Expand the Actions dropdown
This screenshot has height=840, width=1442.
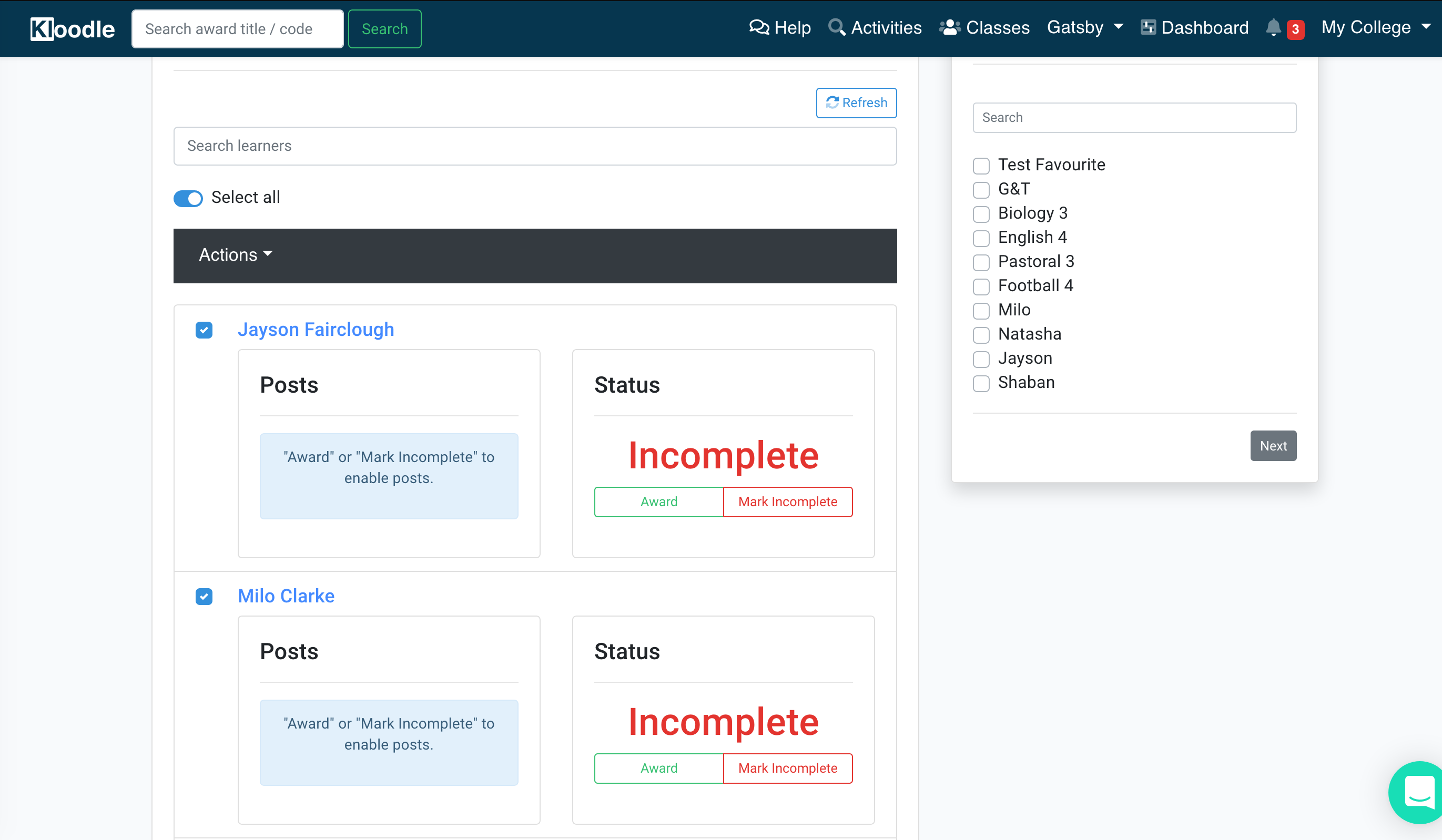[x=236, y=255]
